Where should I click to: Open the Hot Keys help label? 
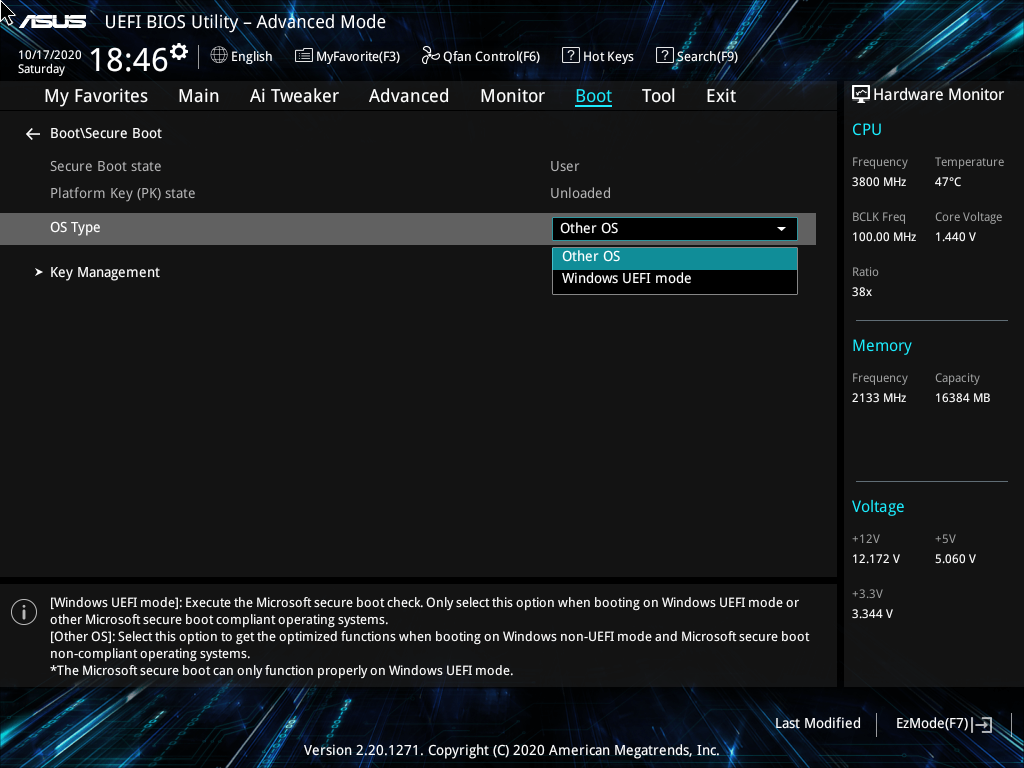pos(608,56)
